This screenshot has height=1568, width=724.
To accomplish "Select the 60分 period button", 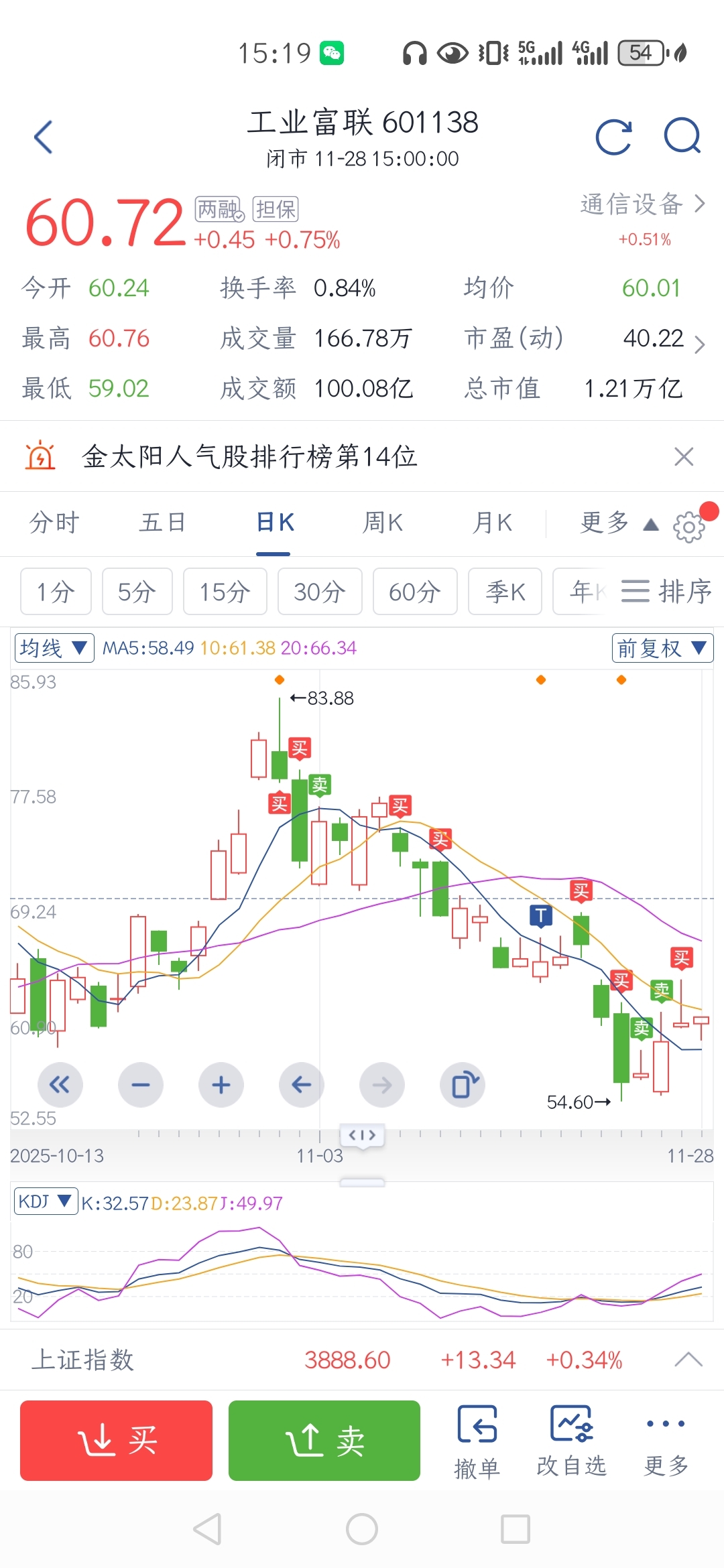I will (415, 592).
